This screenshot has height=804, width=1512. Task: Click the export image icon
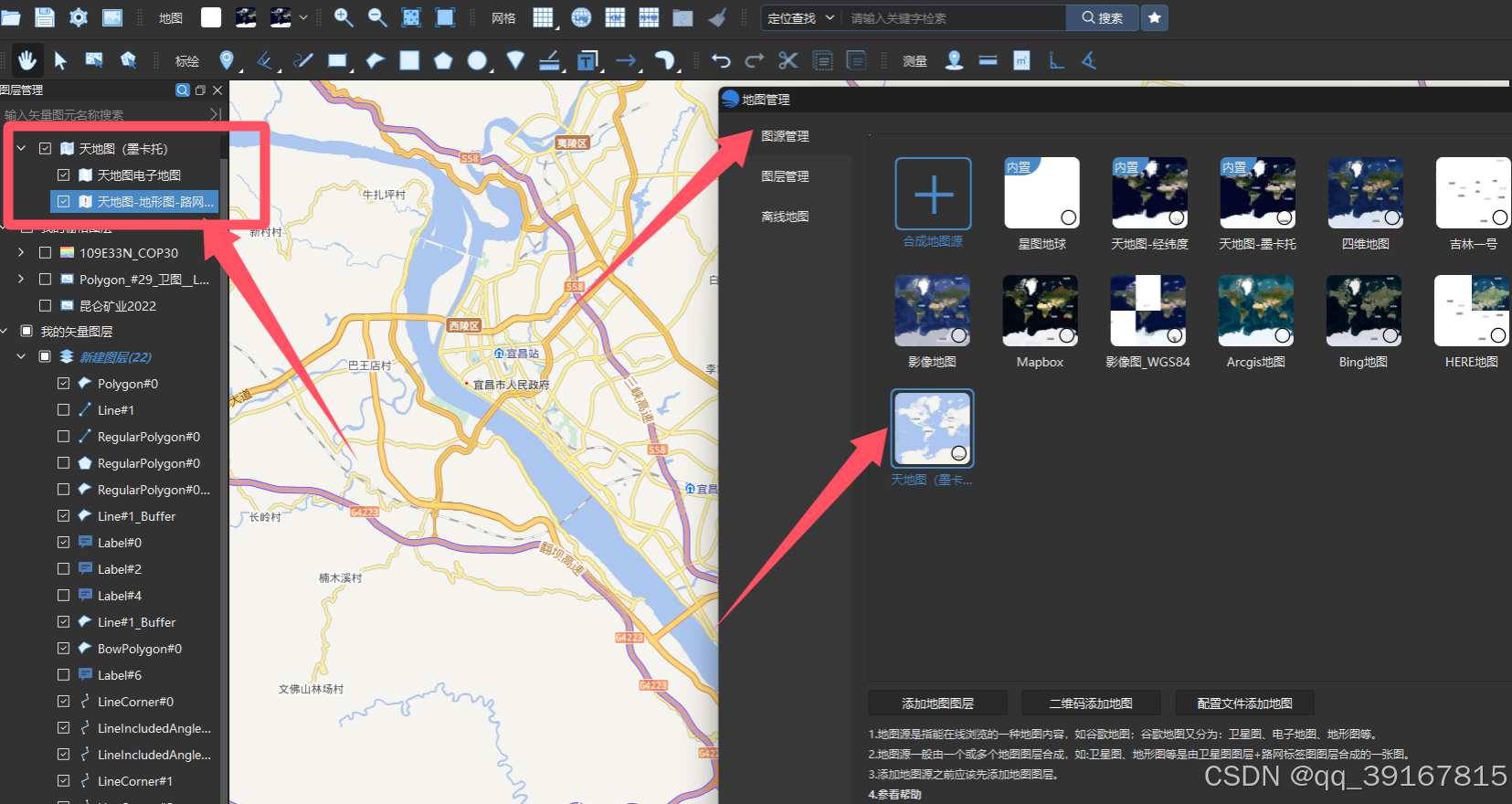coord(112,17)
